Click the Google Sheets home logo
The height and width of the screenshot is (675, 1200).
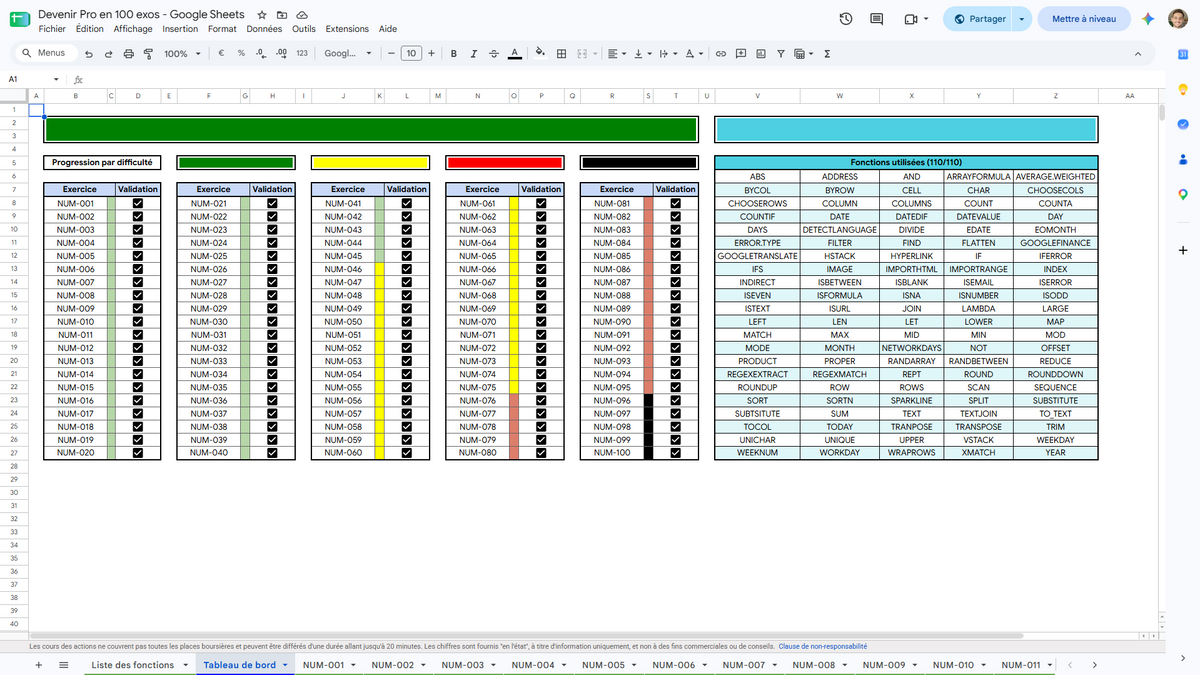(19, 19)
